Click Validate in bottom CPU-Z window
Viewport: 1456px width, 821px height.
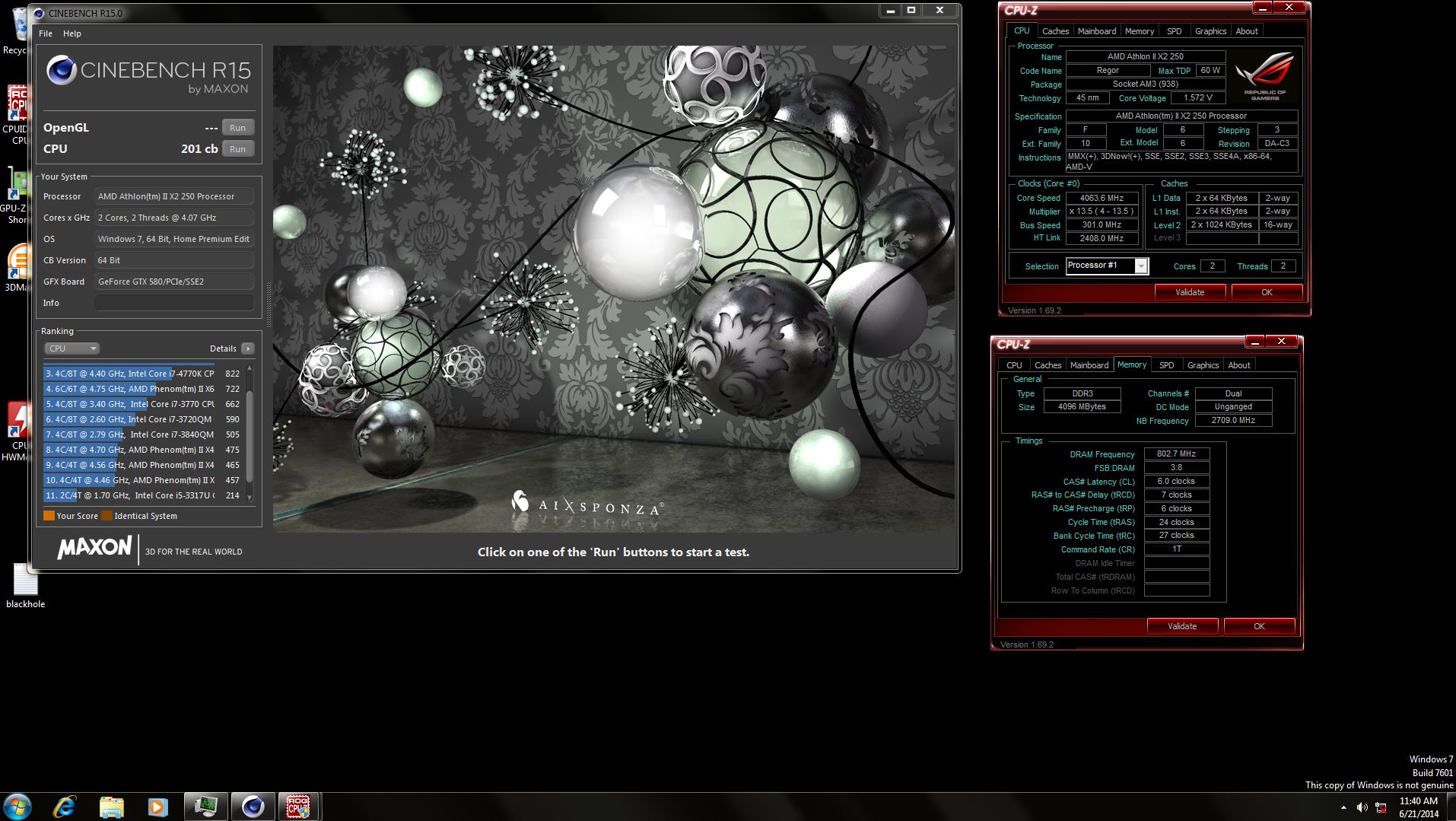pos(1182,626)
